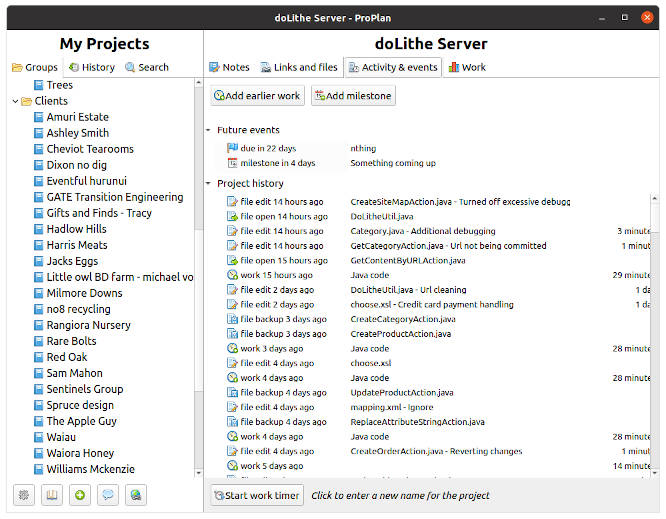Screen dimensions: 666x519
Task: Collapse the Future events section
Action: coord(209,130)
